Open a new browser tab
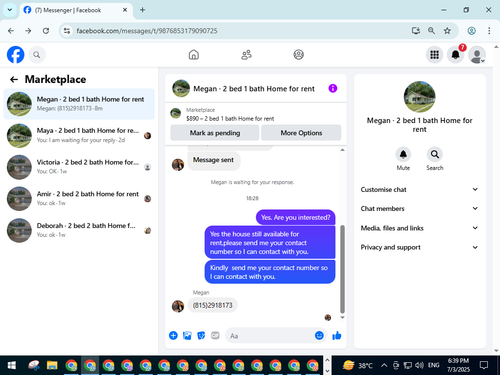The width and height of the screenshot is (500, 375). [x=142, y=10]
